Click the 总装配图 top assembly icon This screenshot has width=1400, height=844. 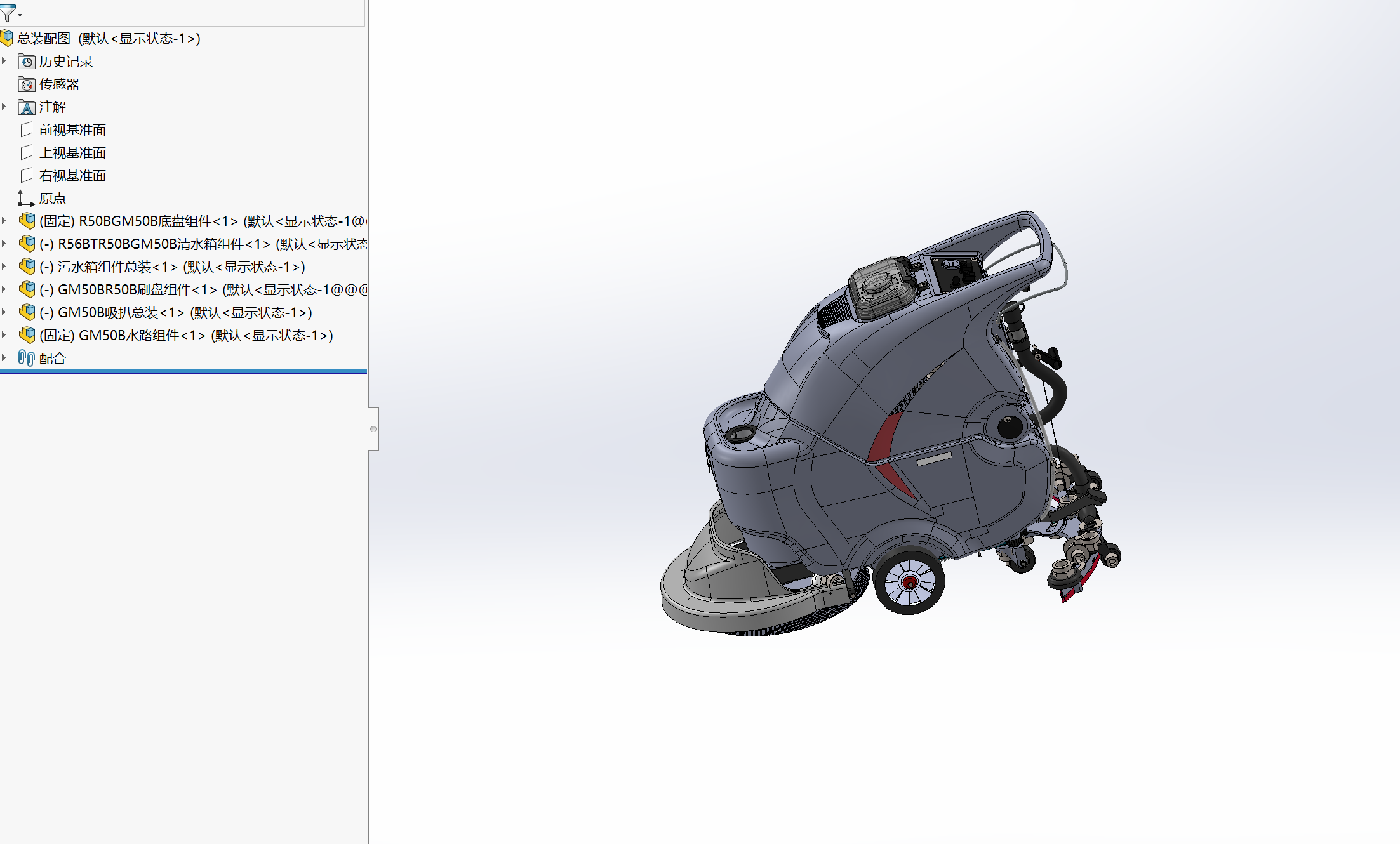7,39
